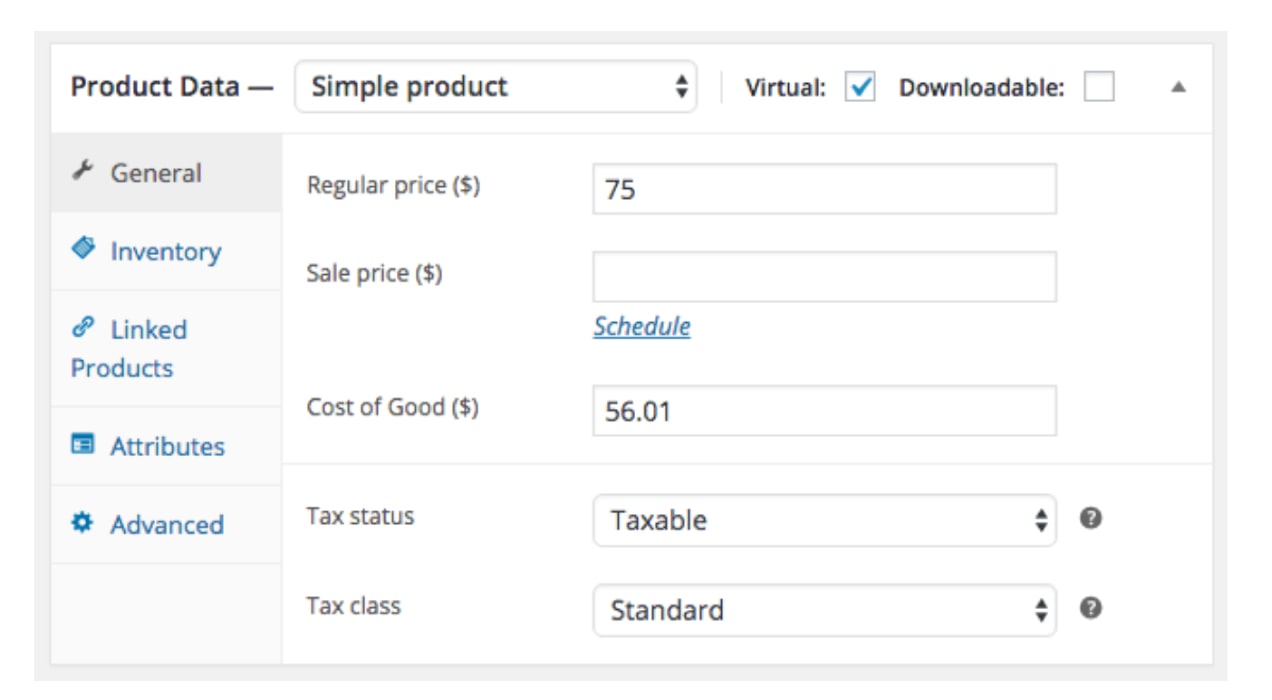Click the Inventory tag icon

point(83,248)
